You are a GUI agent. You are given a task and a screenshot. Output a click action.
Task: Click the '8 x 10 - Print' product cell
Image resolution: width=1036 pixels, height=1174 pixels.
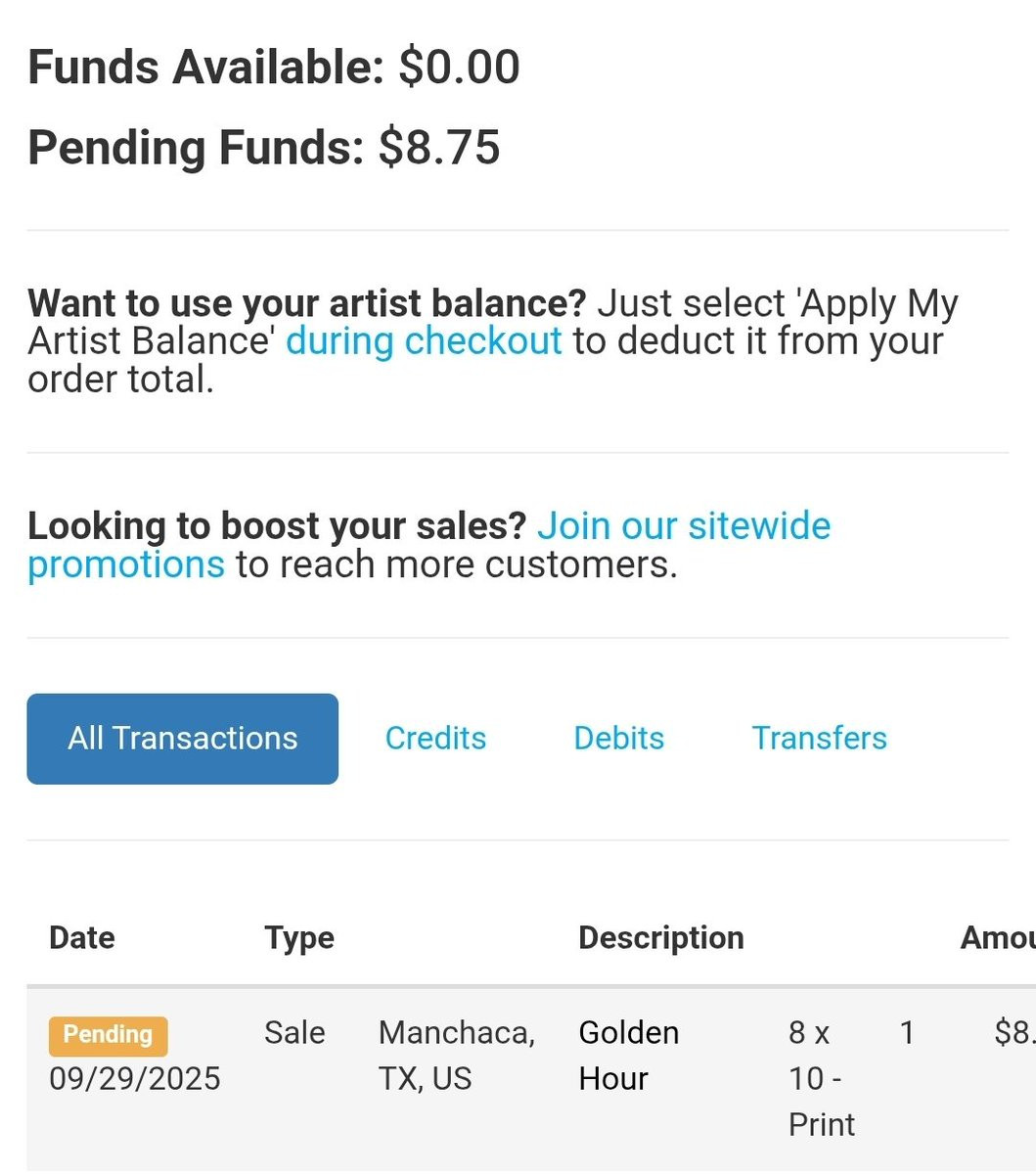coord(821,1078)
